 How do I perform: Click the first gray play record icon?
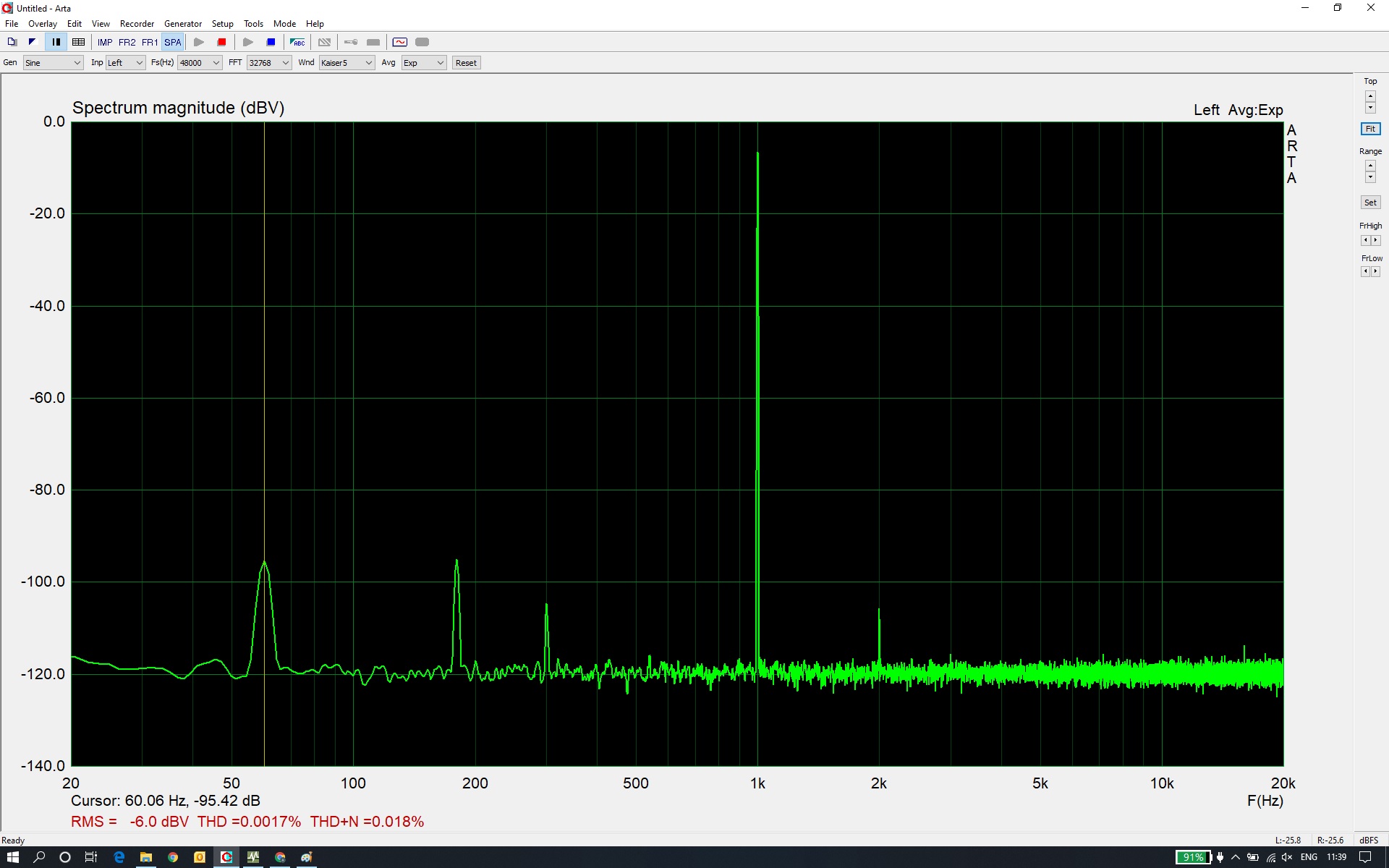[199, 42]
